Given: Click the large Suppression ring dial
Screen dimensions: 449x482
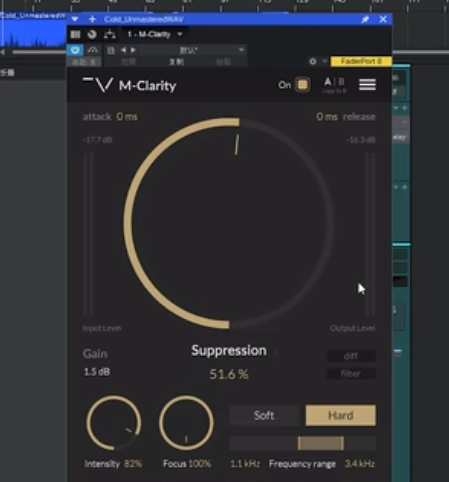Looking at the screenshot, I should (229, 223).
